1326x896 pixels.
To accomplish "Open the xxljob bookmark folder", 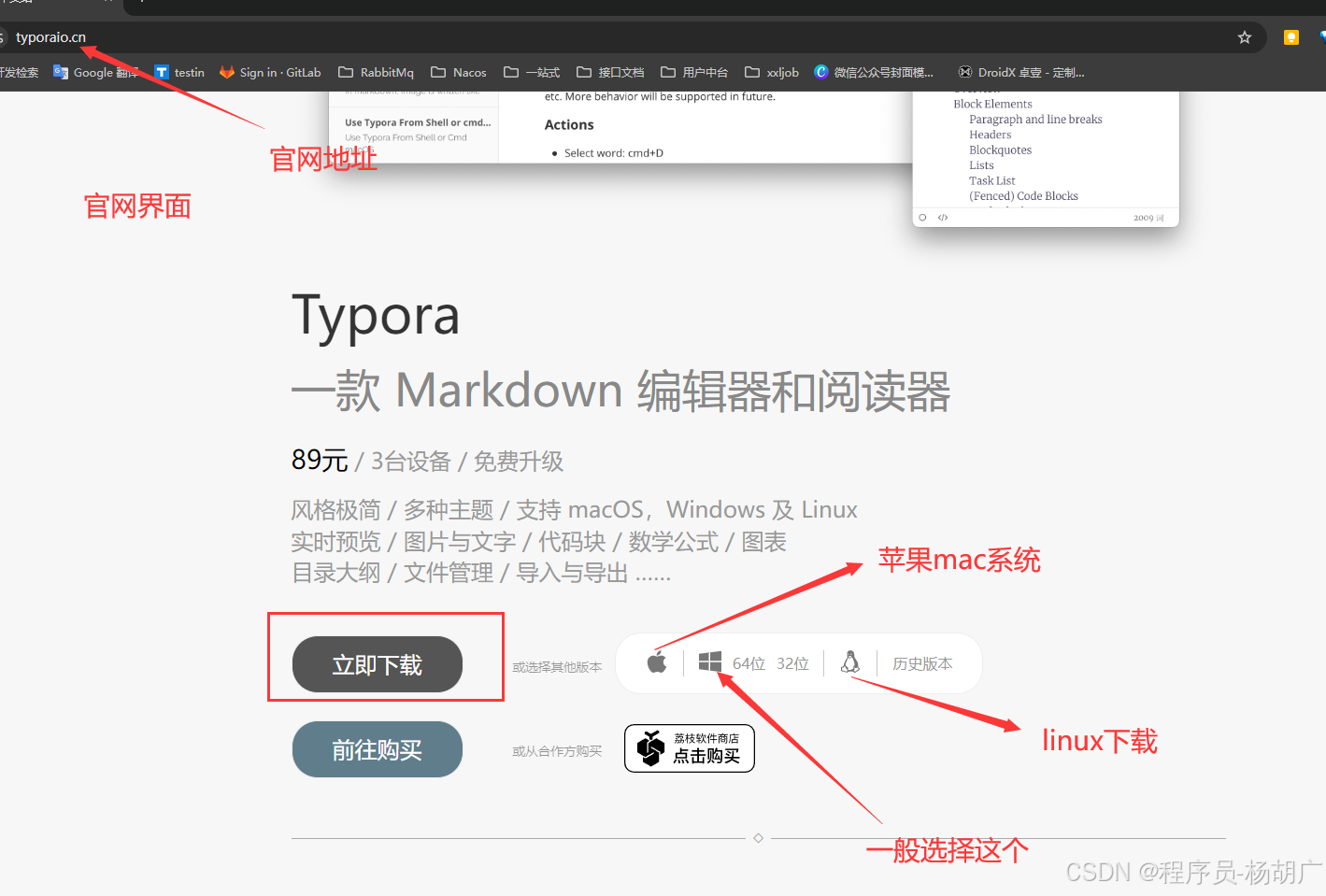I will coord(772,72).
